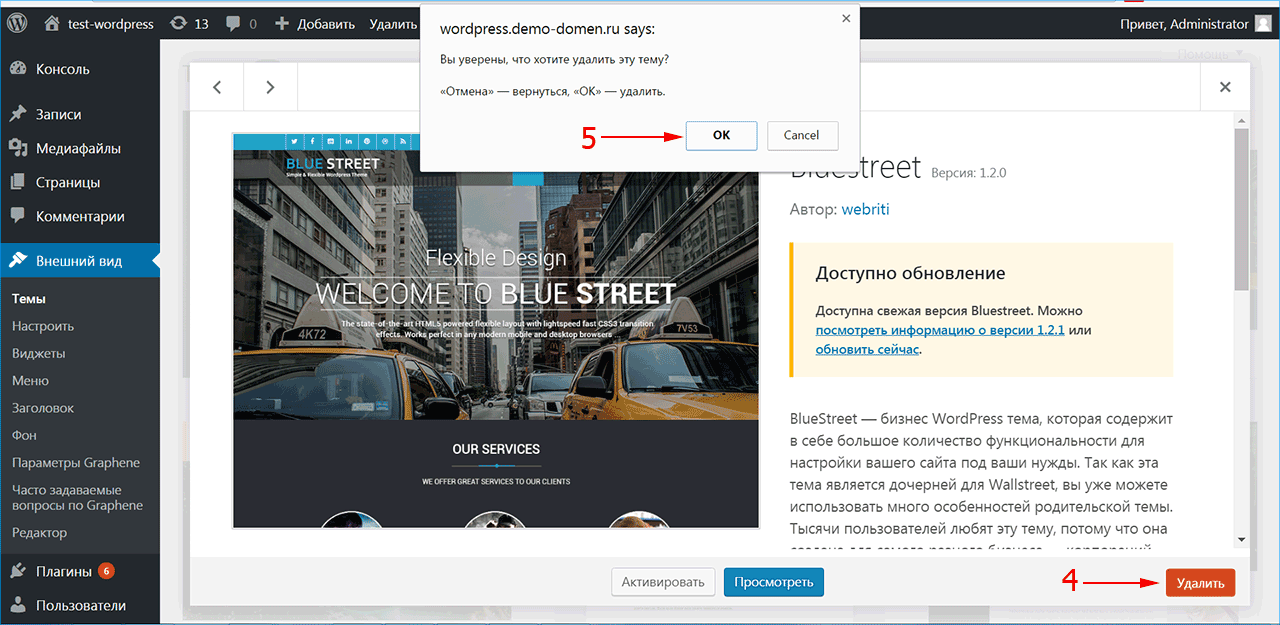Confirm theme deletion with OK

[x=721, y=135]
